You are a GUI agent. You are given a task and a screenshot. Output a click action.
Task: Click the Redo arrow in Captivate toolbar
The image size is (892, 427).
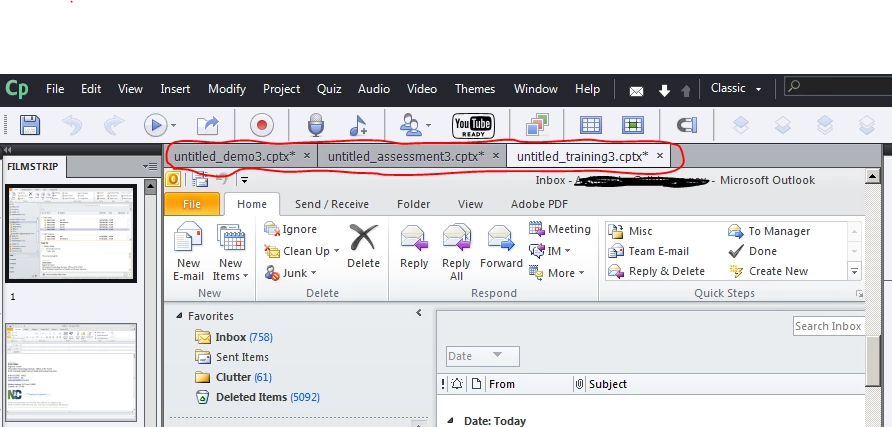coord(114,125)
